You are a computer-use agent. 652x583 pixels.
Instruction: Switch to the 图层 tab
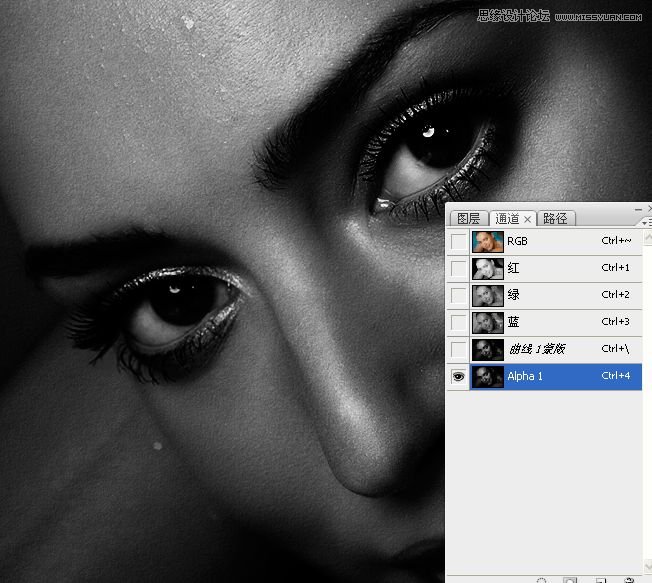(x=468, y=219)
